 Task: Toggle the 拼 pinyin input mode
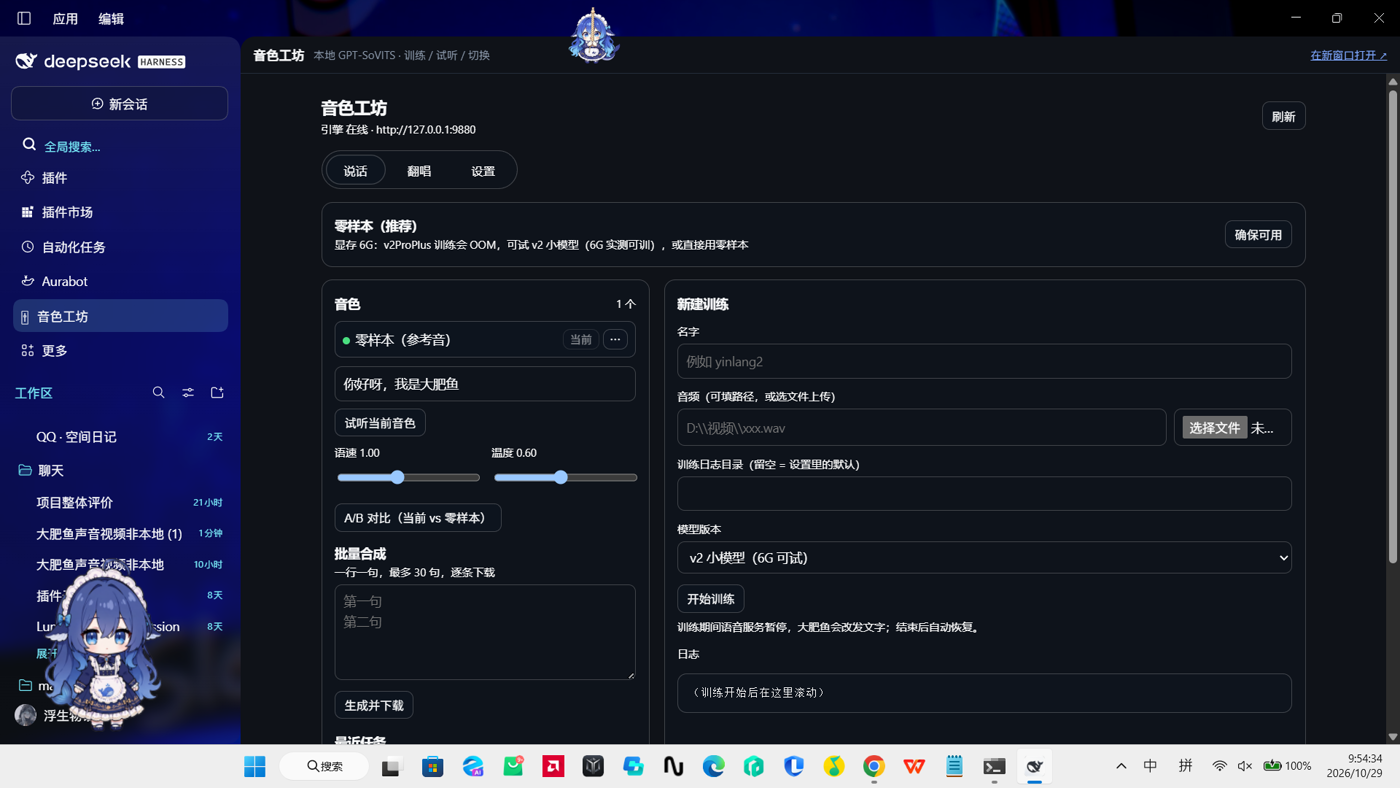1185,766
